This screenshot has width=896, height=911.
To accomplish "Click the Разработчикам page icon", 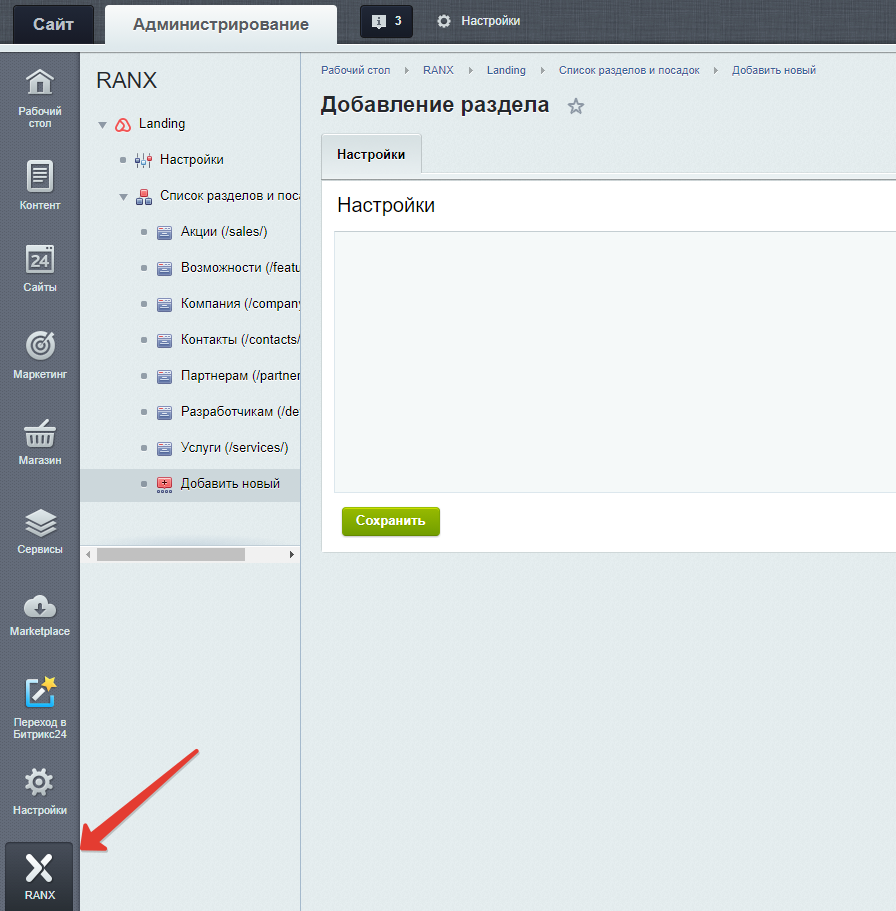I will click(164, 413).
